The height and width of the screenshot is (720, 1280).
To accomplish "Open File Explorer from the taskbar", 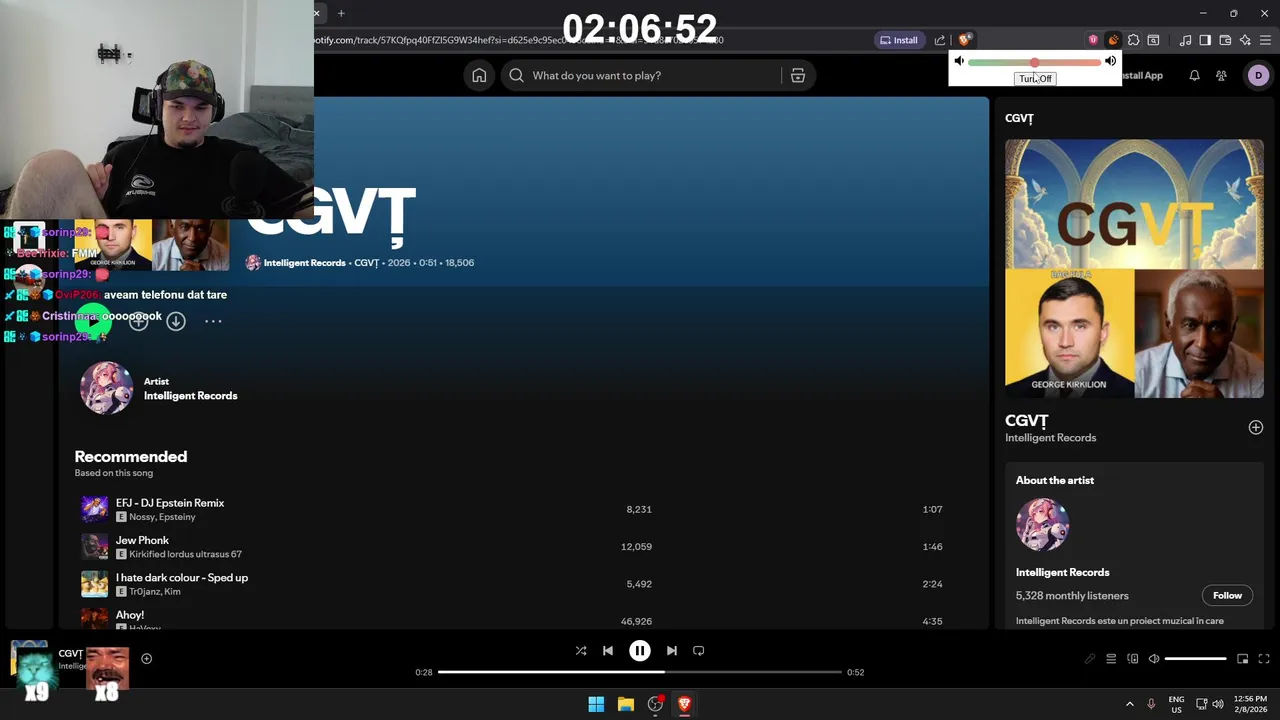I will pos(626,704).
